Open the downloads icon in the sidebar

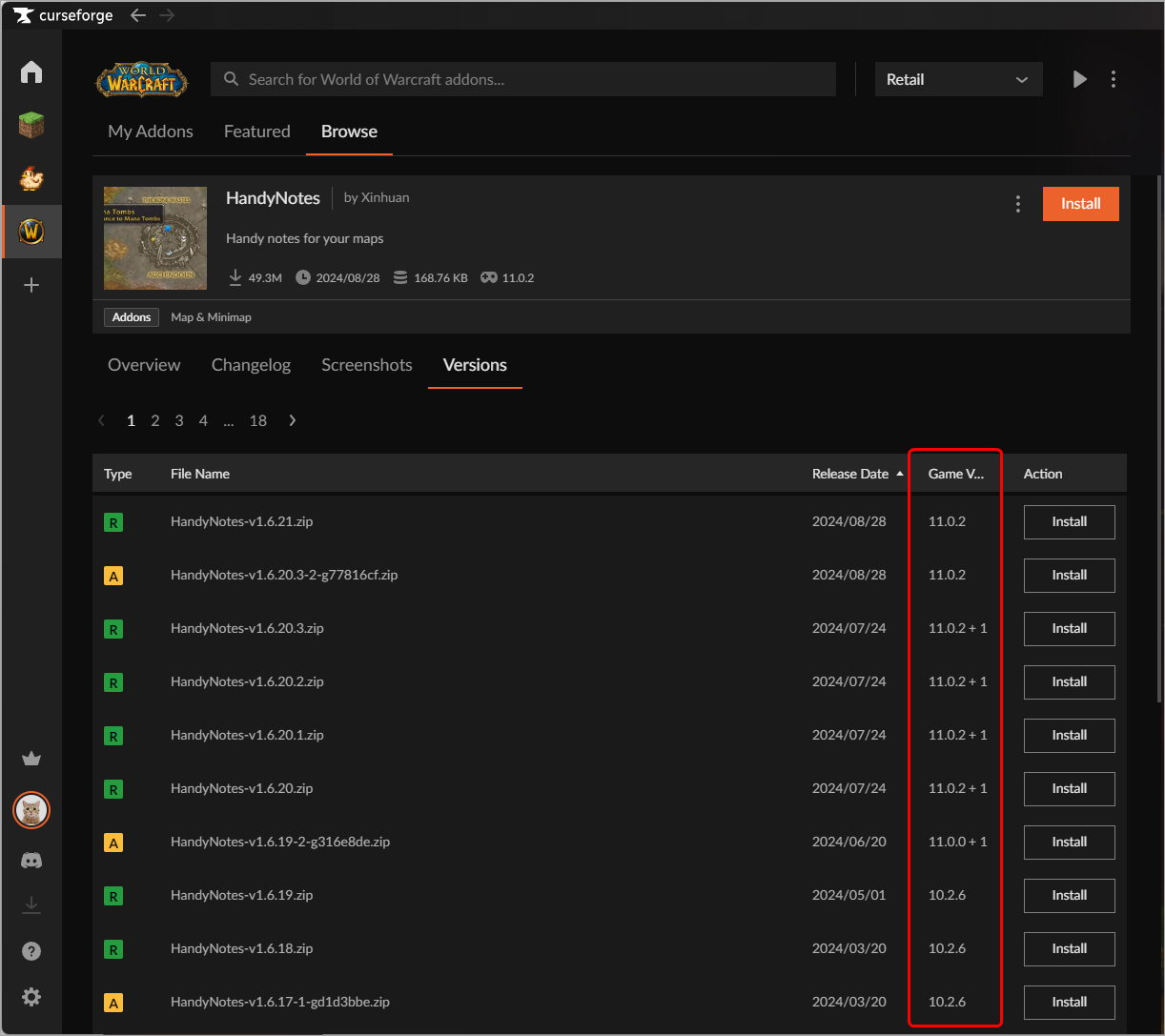(x=31, y=904)
